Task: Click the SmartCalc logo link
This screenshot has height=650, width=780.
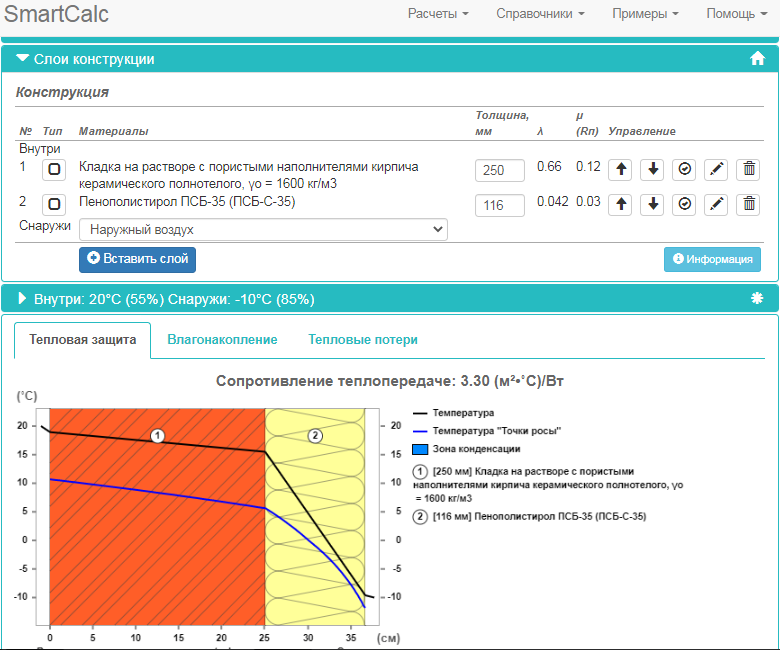Action: tap(56, 13)
